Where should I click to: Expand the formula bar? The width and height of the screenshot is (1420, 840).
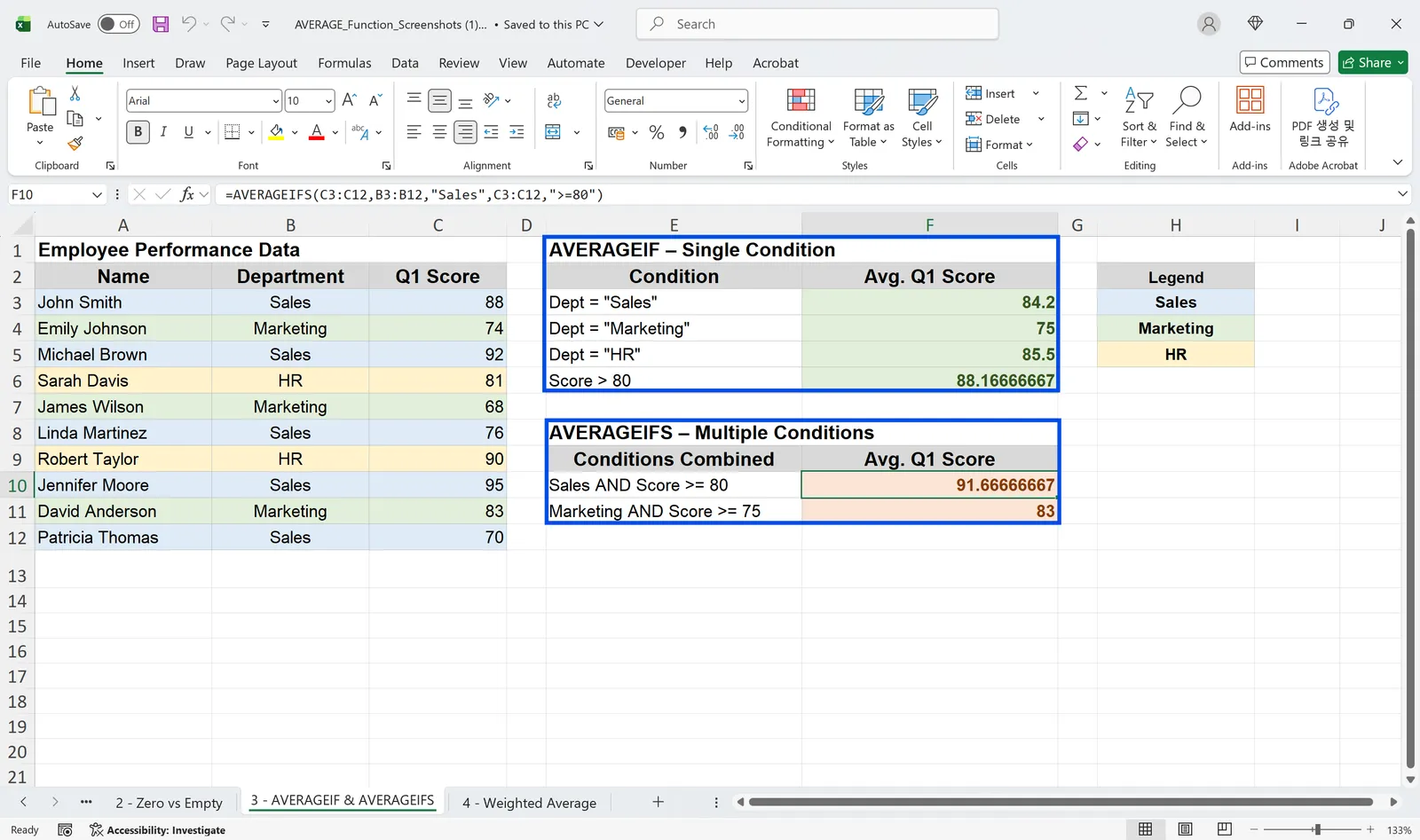(x=1402, y=194)
